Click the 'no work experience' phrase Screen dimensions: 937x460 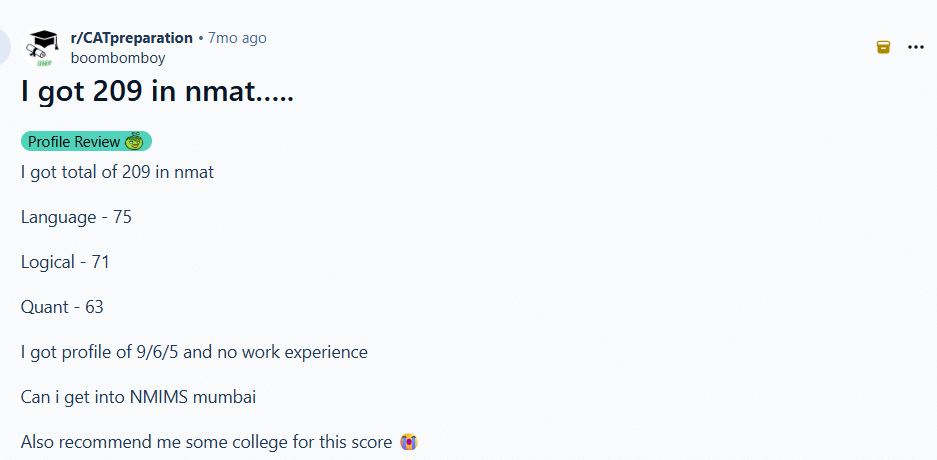(290, 352)
